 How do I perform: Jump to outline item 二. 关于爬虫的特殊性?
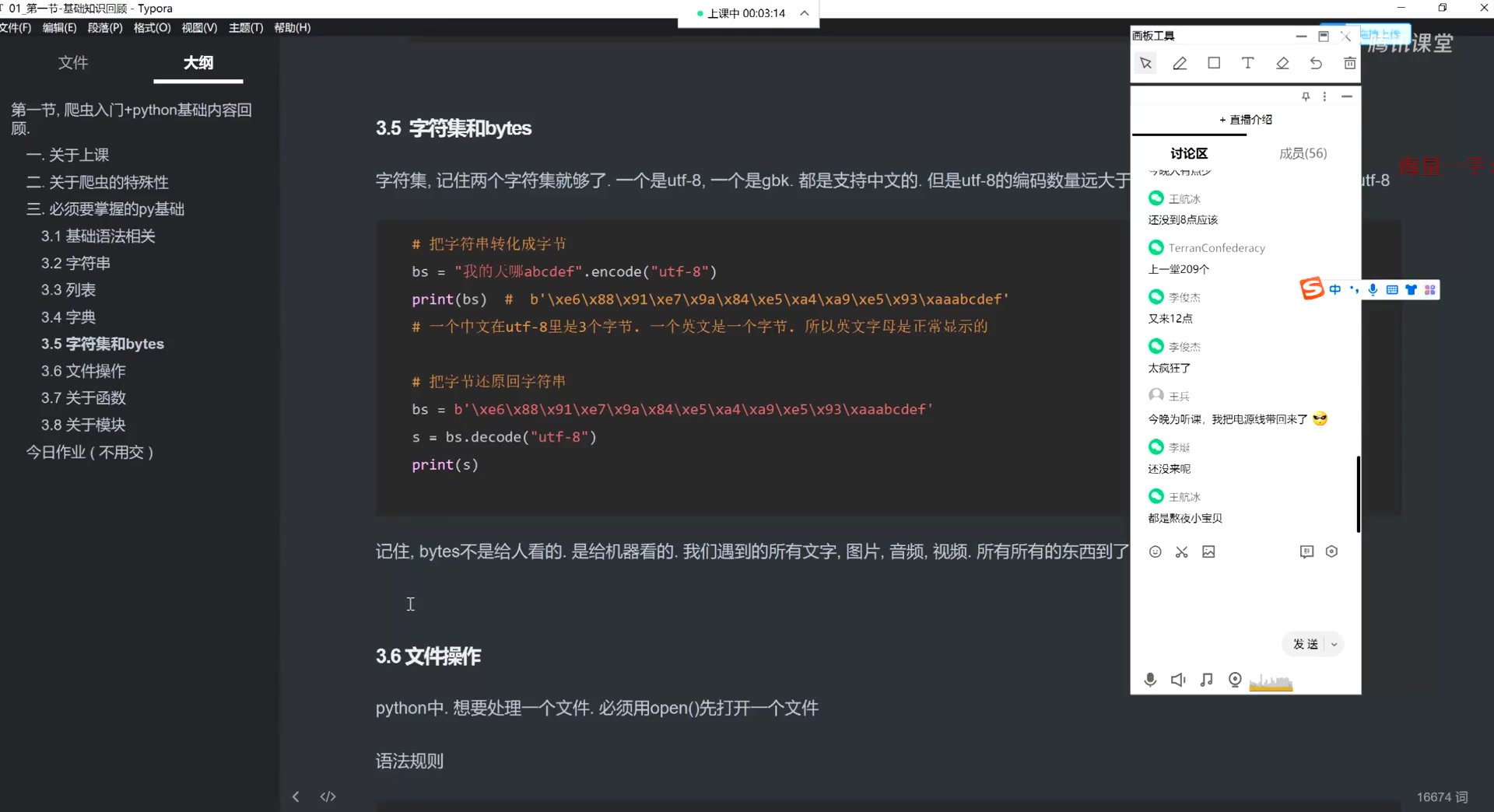tap(97, 182)
